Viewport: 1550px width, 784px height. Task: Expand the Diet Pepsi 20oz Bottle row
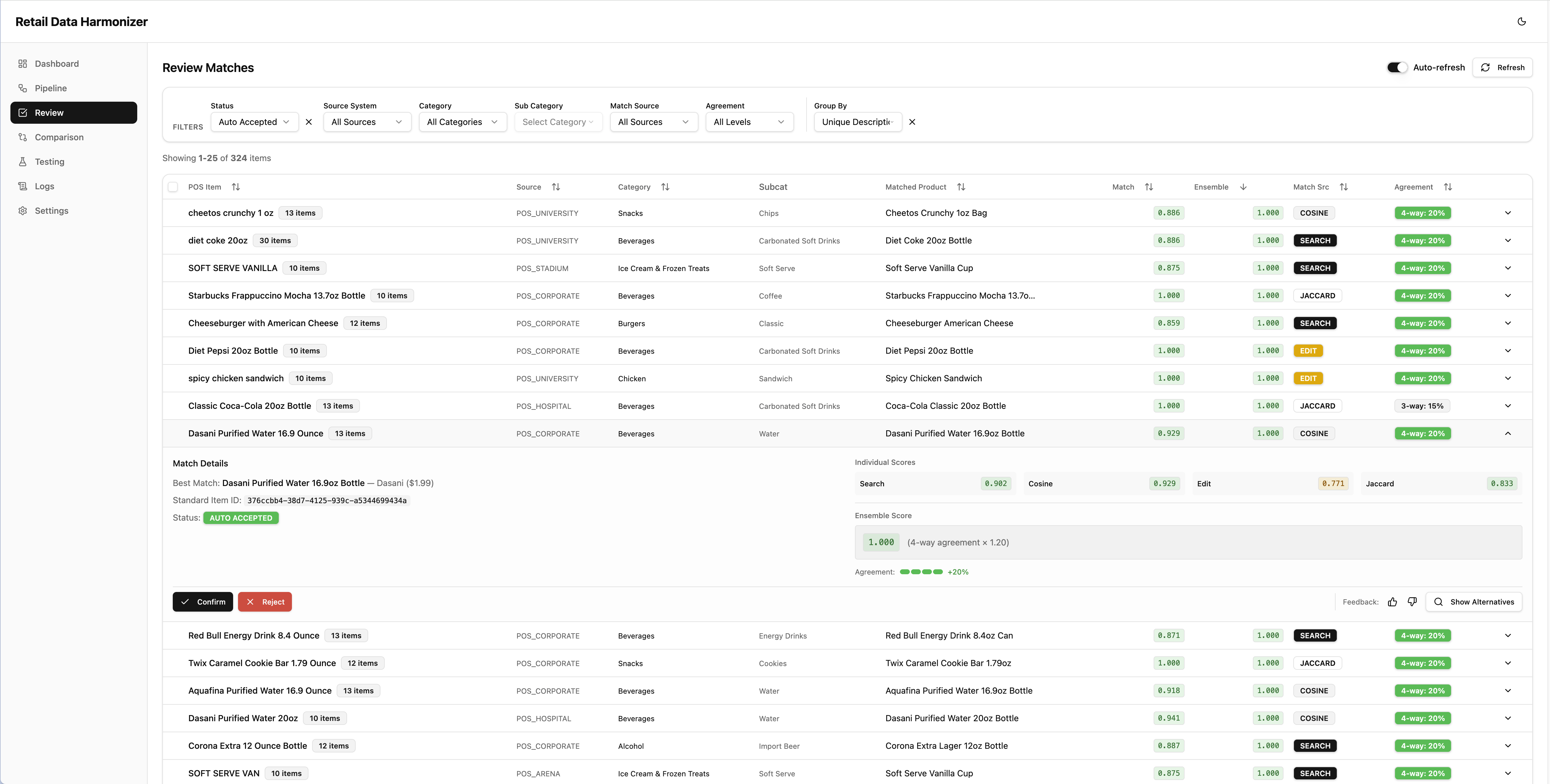1508,351
